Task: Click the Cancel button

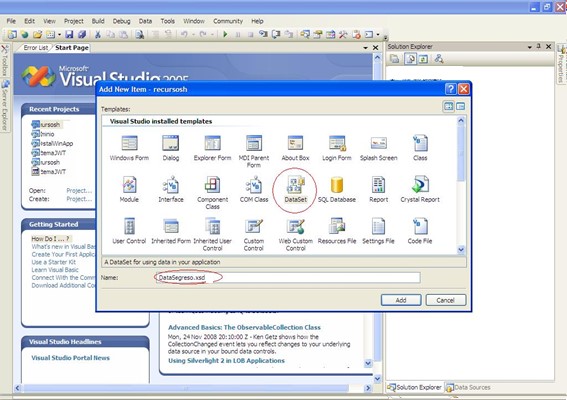Action: point(446,300)
